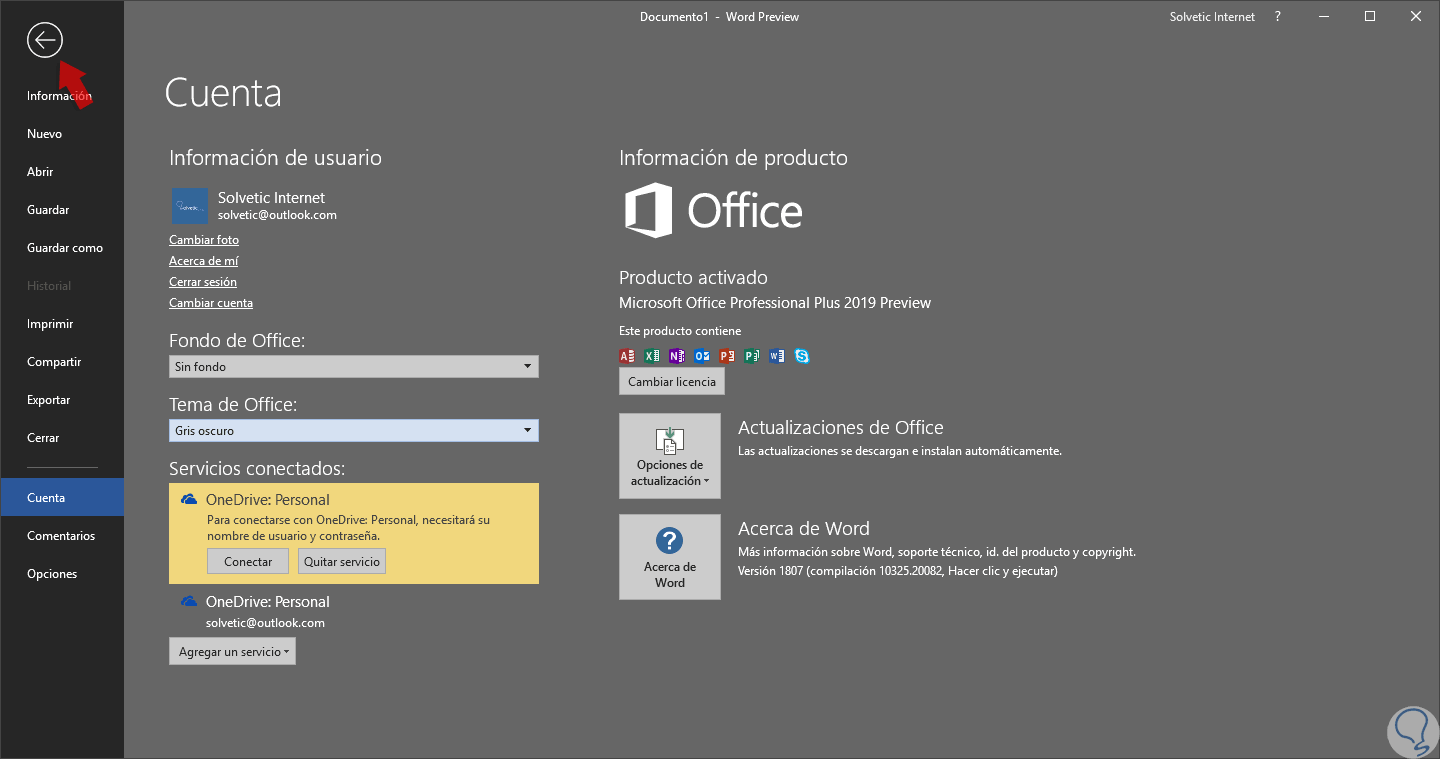
Task: Close the Word Preview window
Action: pyautogui.click(x=1416, y=17)
